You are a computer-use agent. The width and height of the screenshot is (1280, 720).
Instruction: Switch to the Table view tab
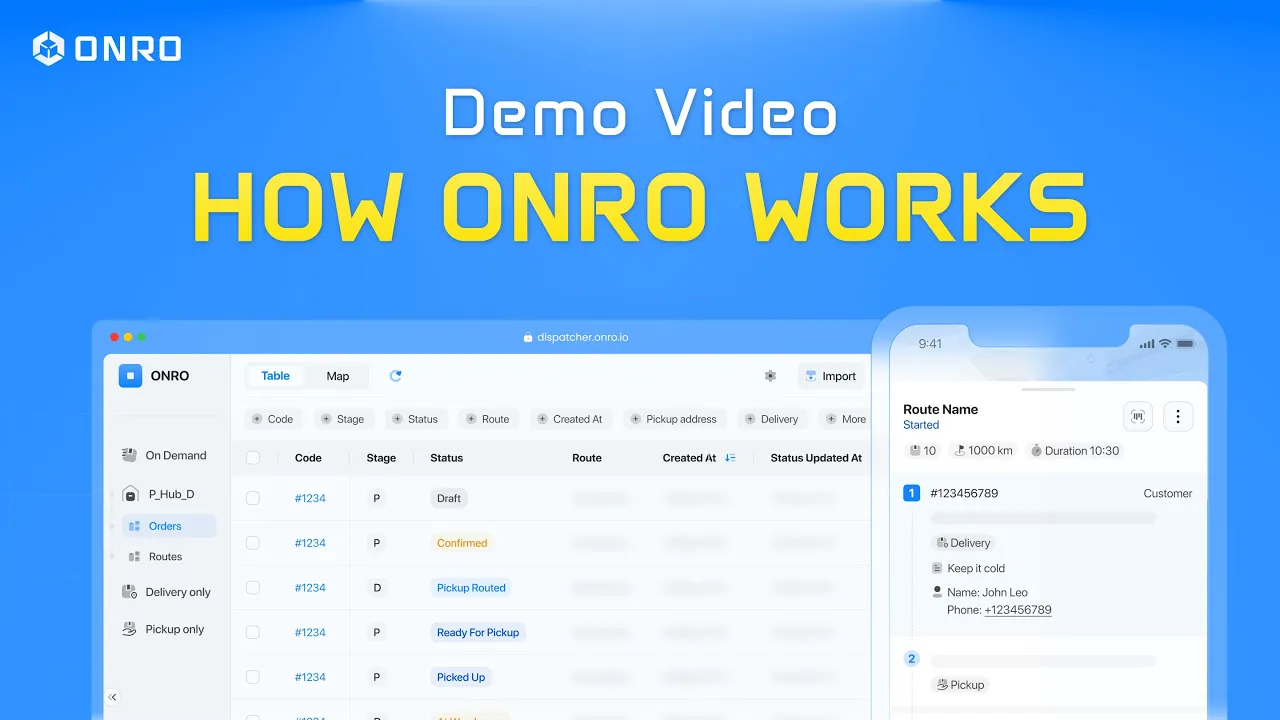(275, 376)
